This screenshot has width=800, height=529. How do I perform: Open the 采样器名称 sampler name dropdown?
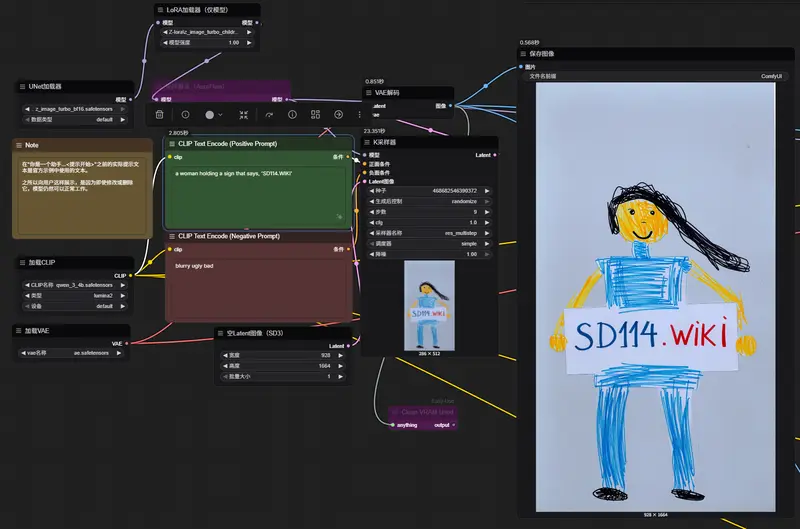coord(430,232)
